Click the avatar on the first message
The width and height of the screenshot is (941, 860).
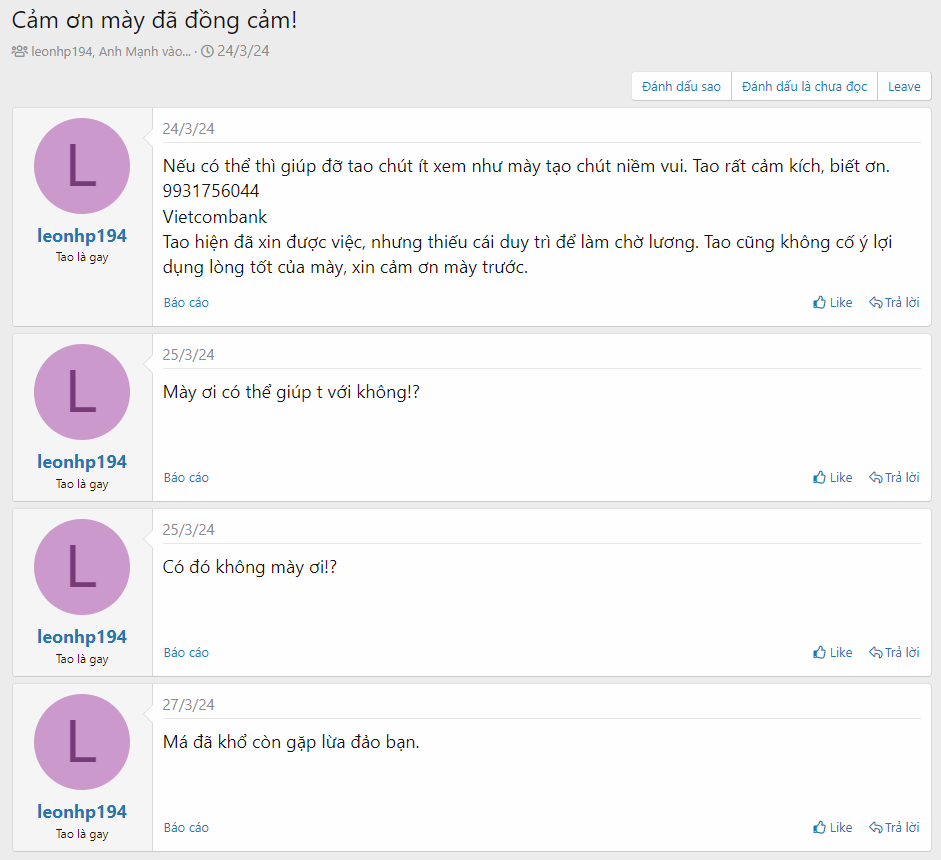(82, 166)
